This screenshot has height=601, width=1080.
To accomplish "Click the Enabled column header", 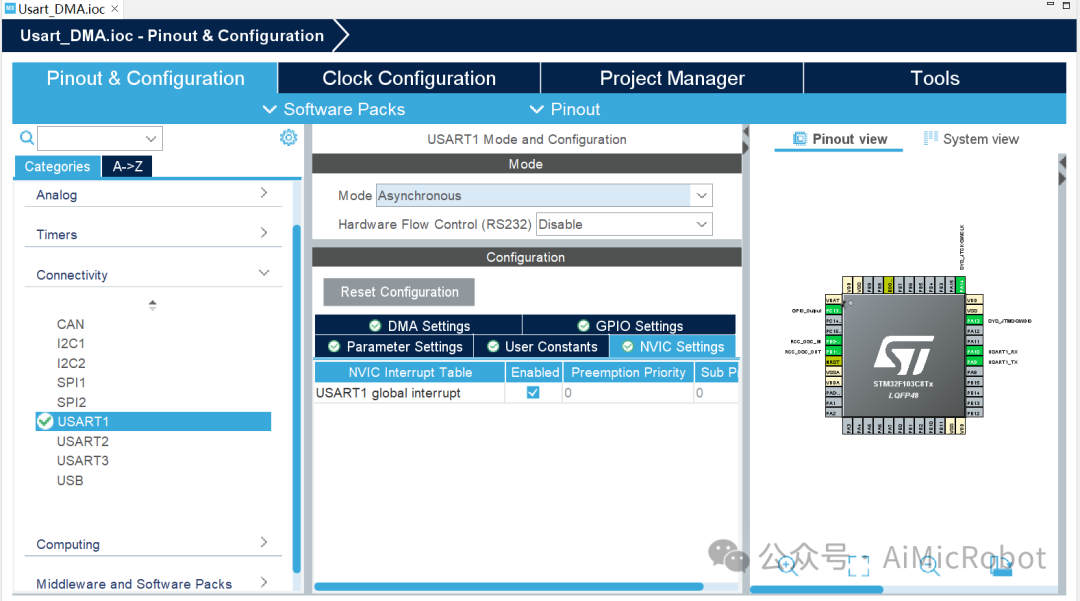I will 534,372.
